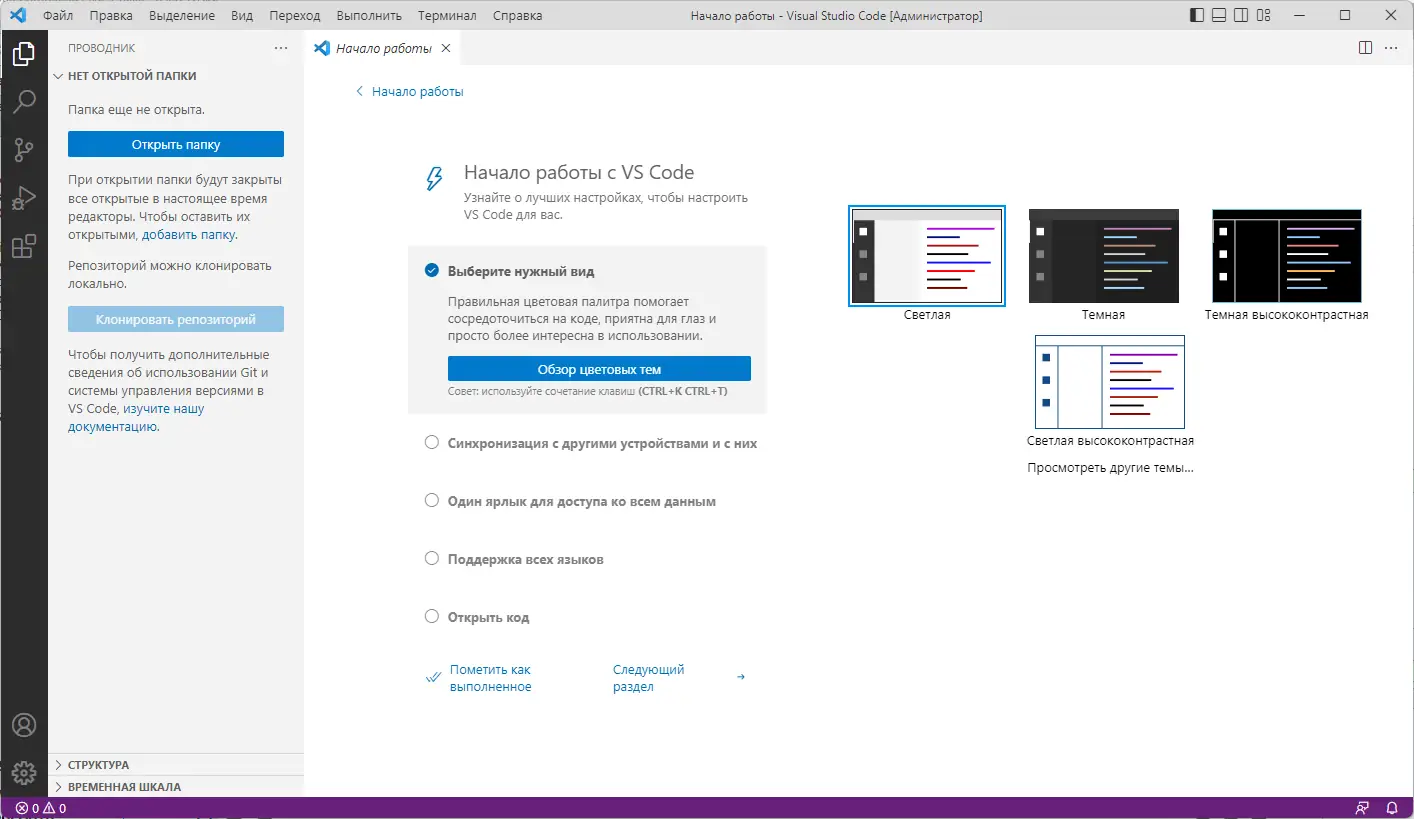Image resolution: width=1414 pixels, height=819 pixels.
Task: Open the Accounts icon in activity bar
Action: pos(24,725)
